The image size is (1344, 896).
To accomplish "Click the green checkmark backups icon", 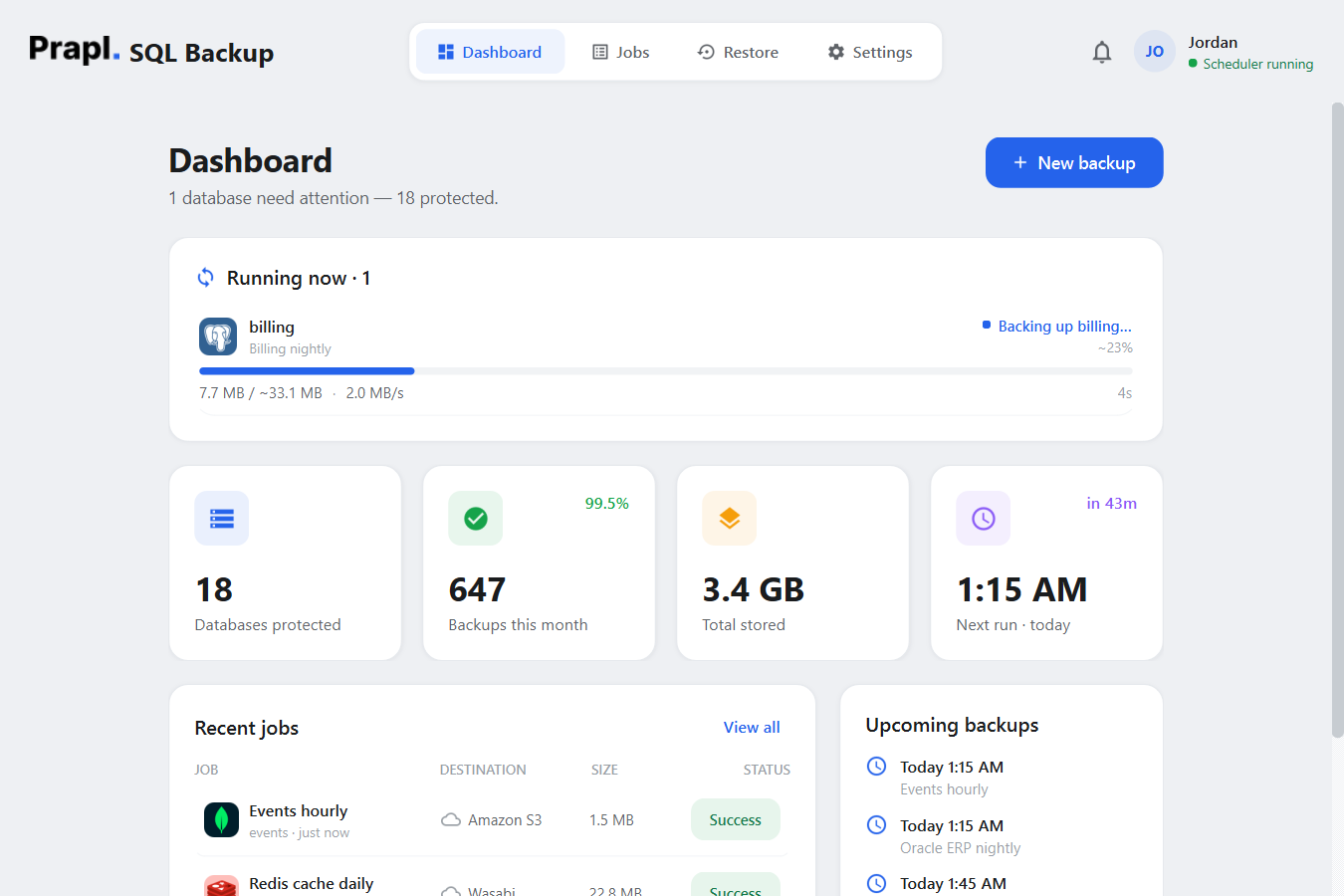I will coord(476,518).
